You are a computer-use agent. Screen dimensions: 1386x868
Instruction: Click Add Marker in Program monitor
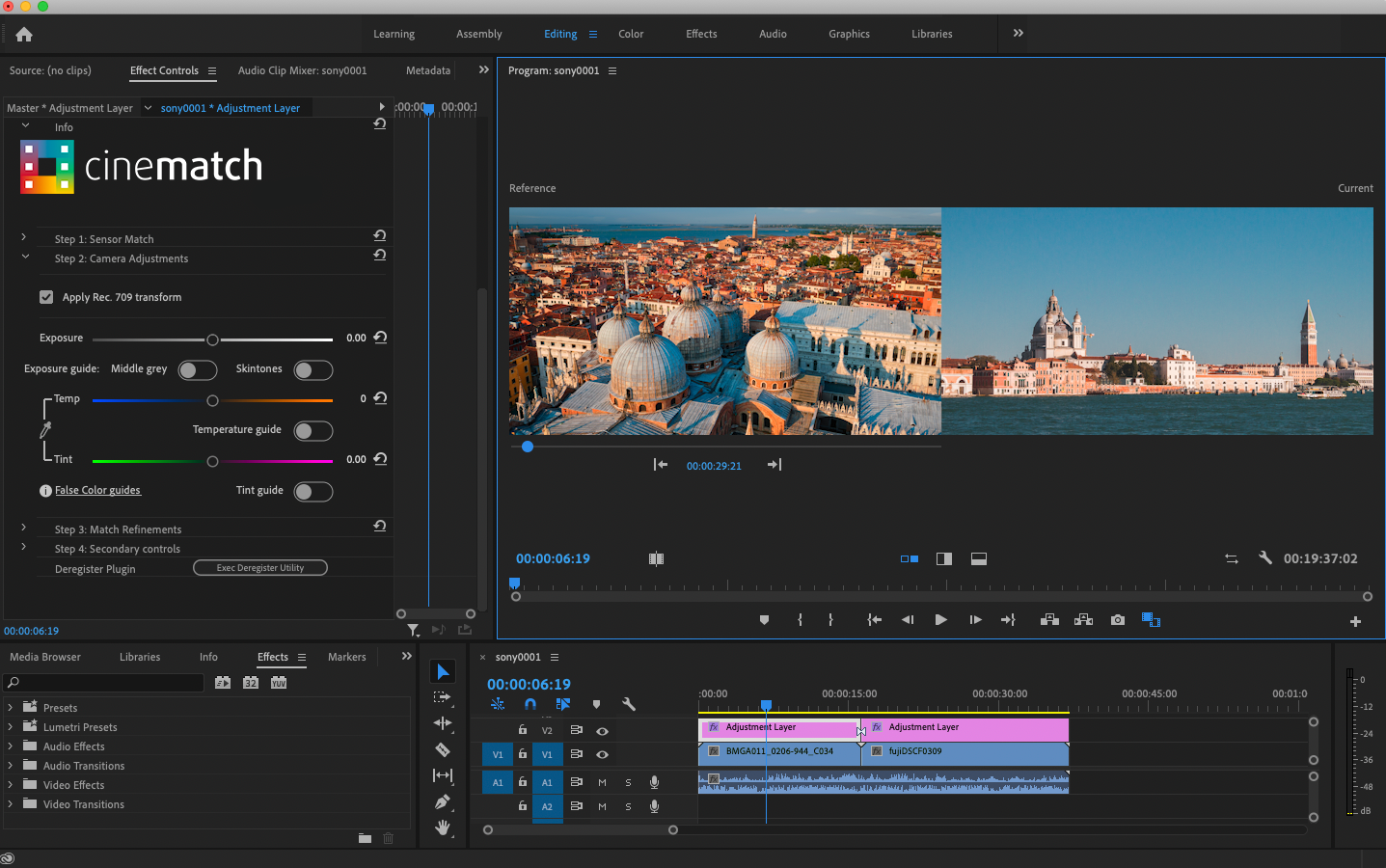point(764,620)
